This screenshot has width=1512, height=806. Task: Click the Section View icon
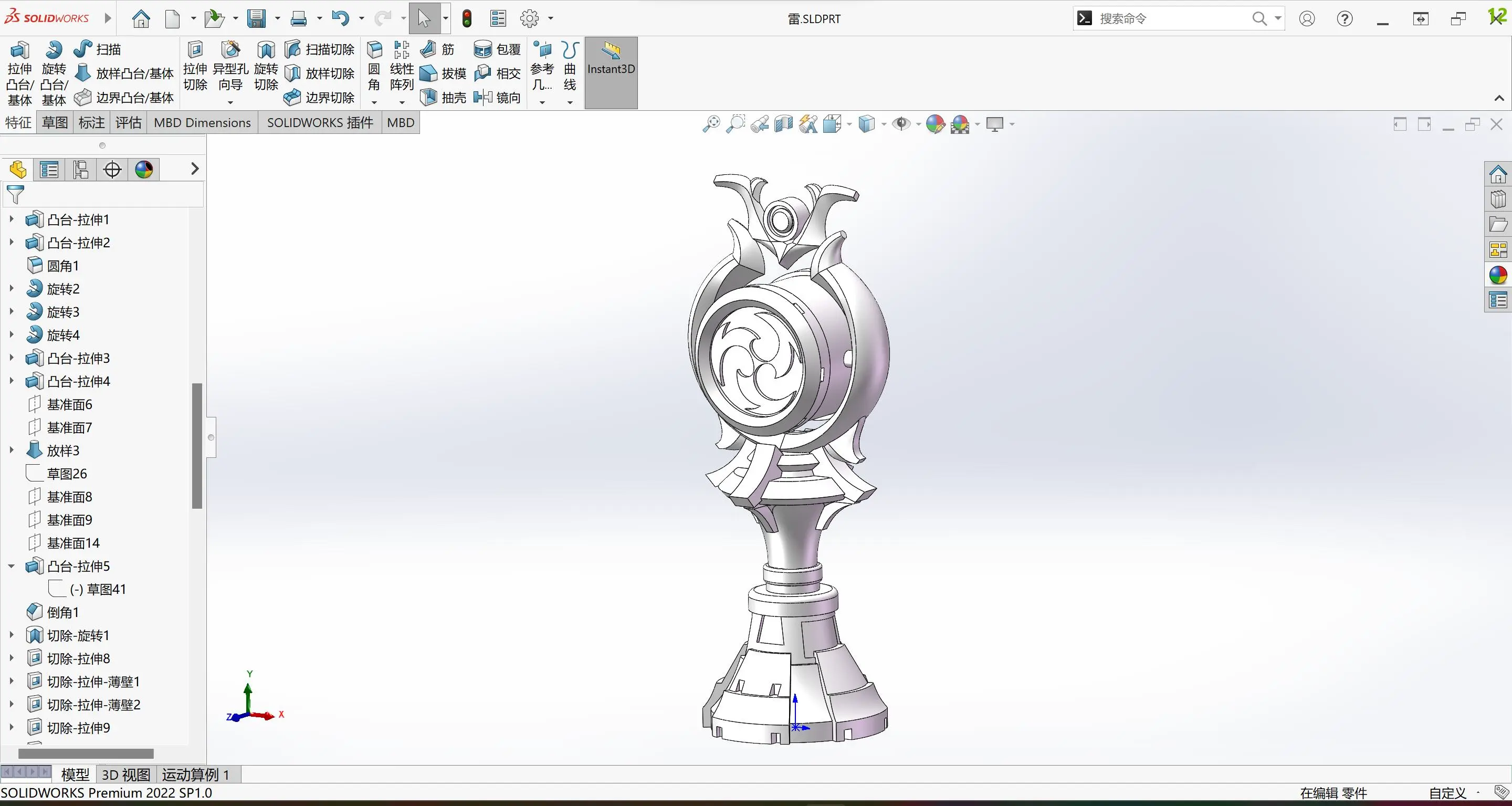(783, 124)
